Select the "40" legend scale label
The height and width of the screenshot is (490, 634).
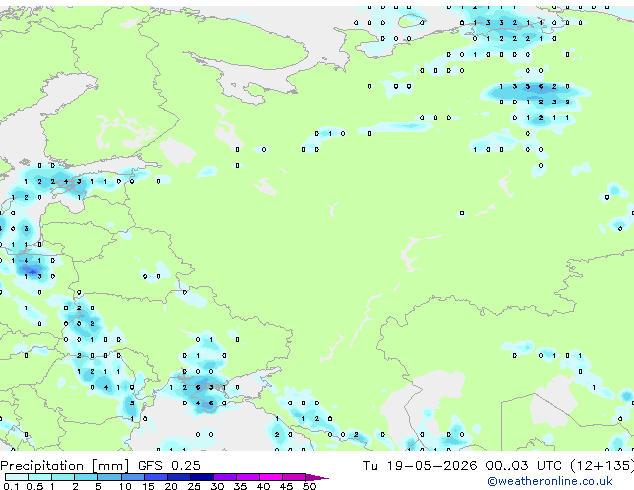(263, 486)
